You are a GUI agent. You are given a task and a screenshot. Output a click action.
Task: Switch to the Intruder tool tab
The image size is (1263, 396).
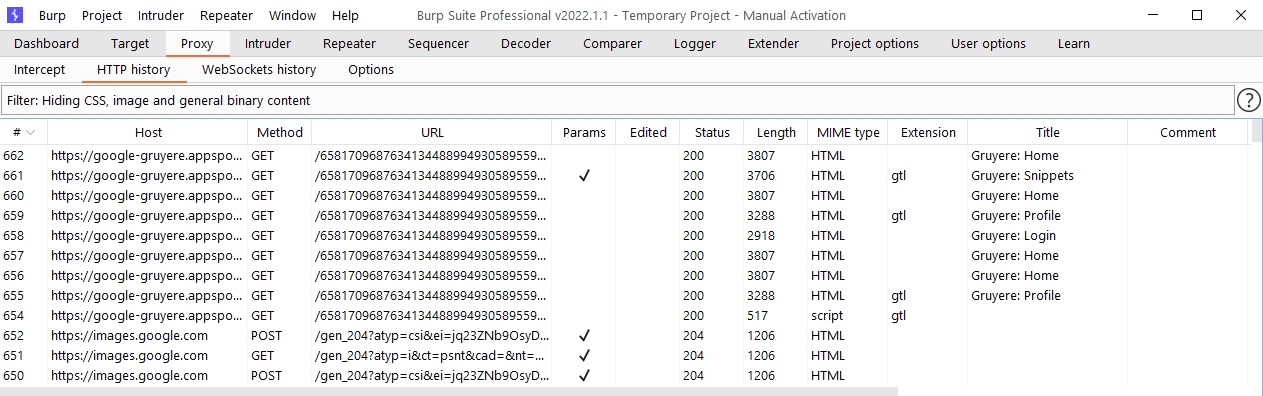tap(268, 44)
